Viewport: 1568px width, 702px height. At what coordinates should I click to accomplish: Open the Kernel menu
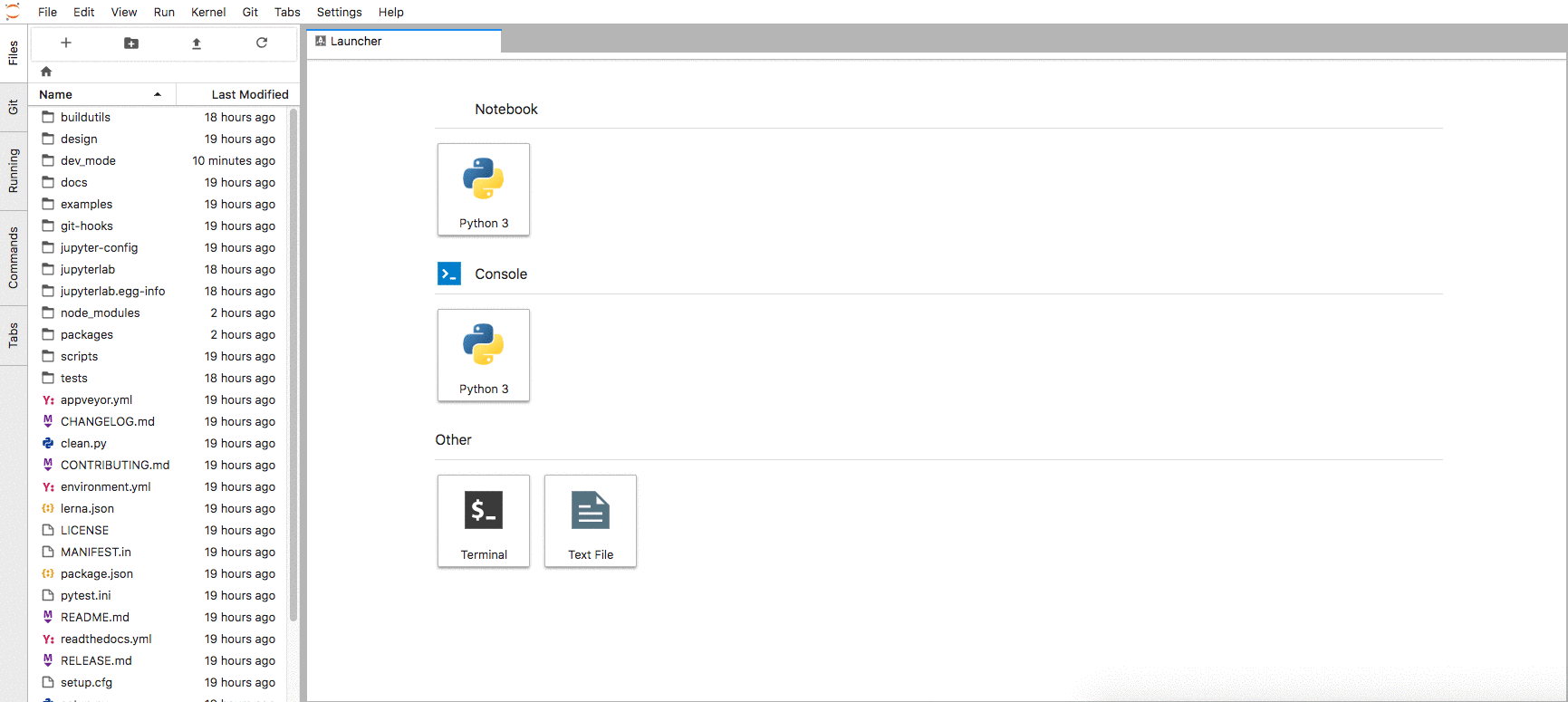point(208,12)
